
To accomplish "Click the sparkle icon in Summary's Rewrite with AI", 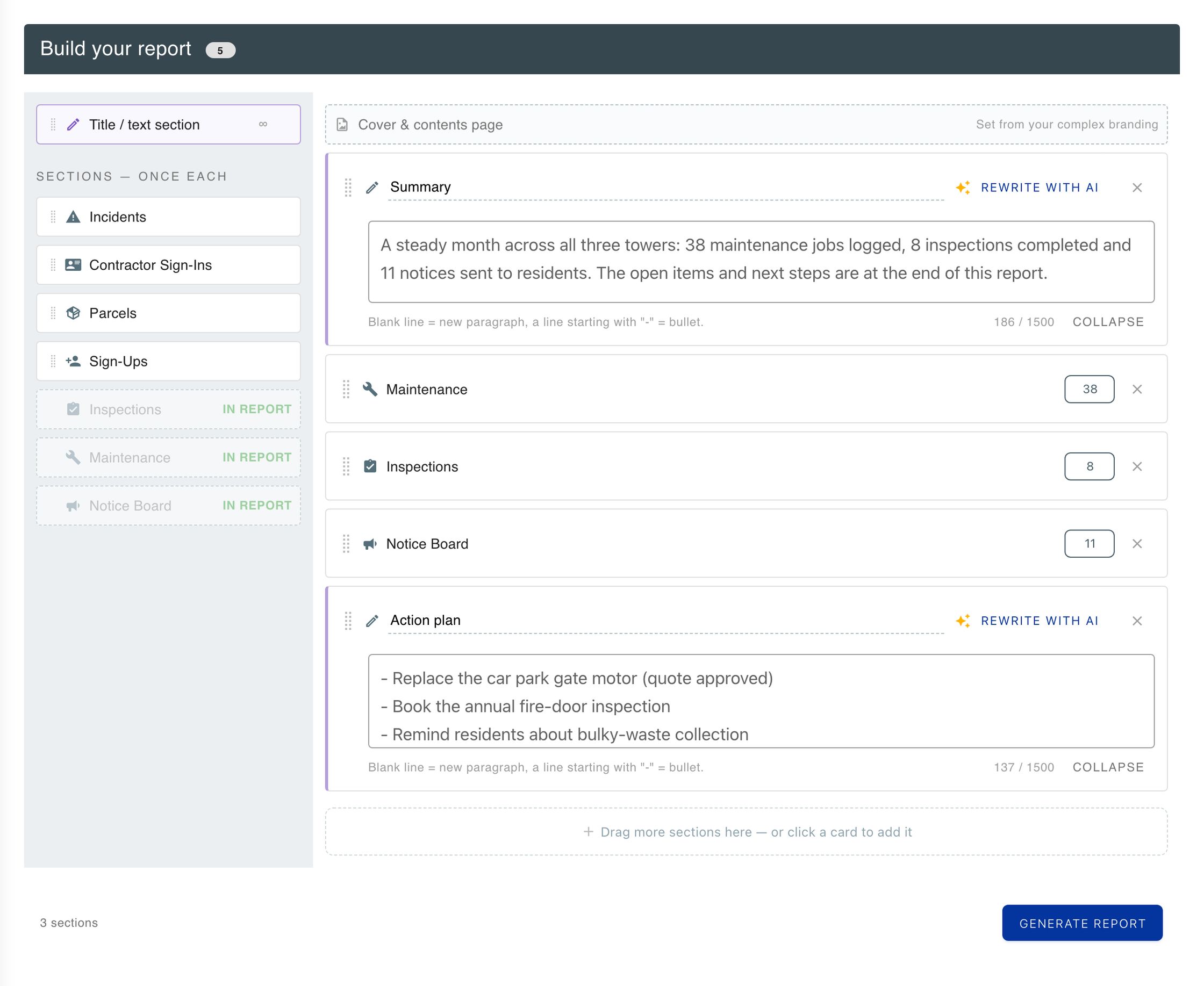I will tap(963, 188).
